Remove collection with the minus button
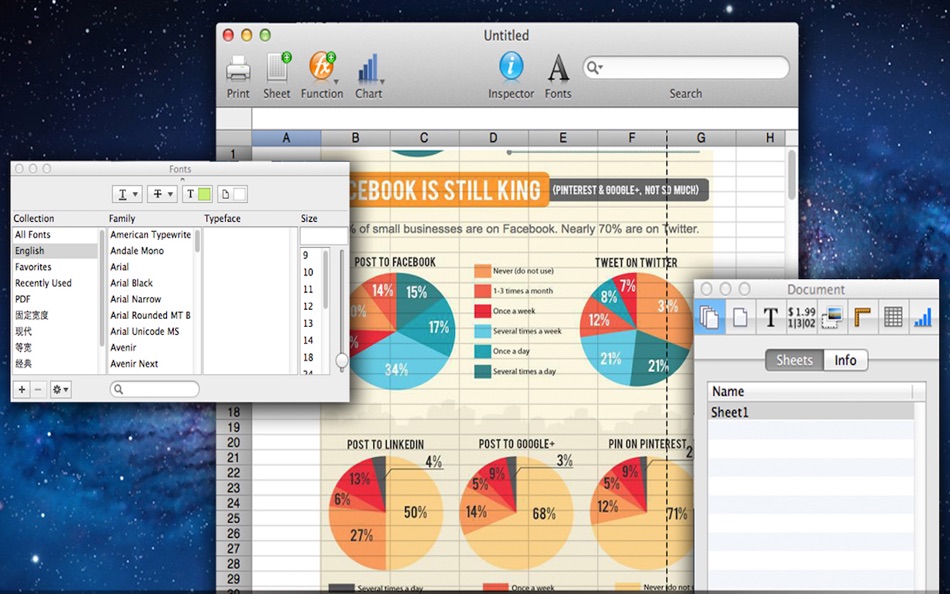The image size is (950, 594). [38, 389]
